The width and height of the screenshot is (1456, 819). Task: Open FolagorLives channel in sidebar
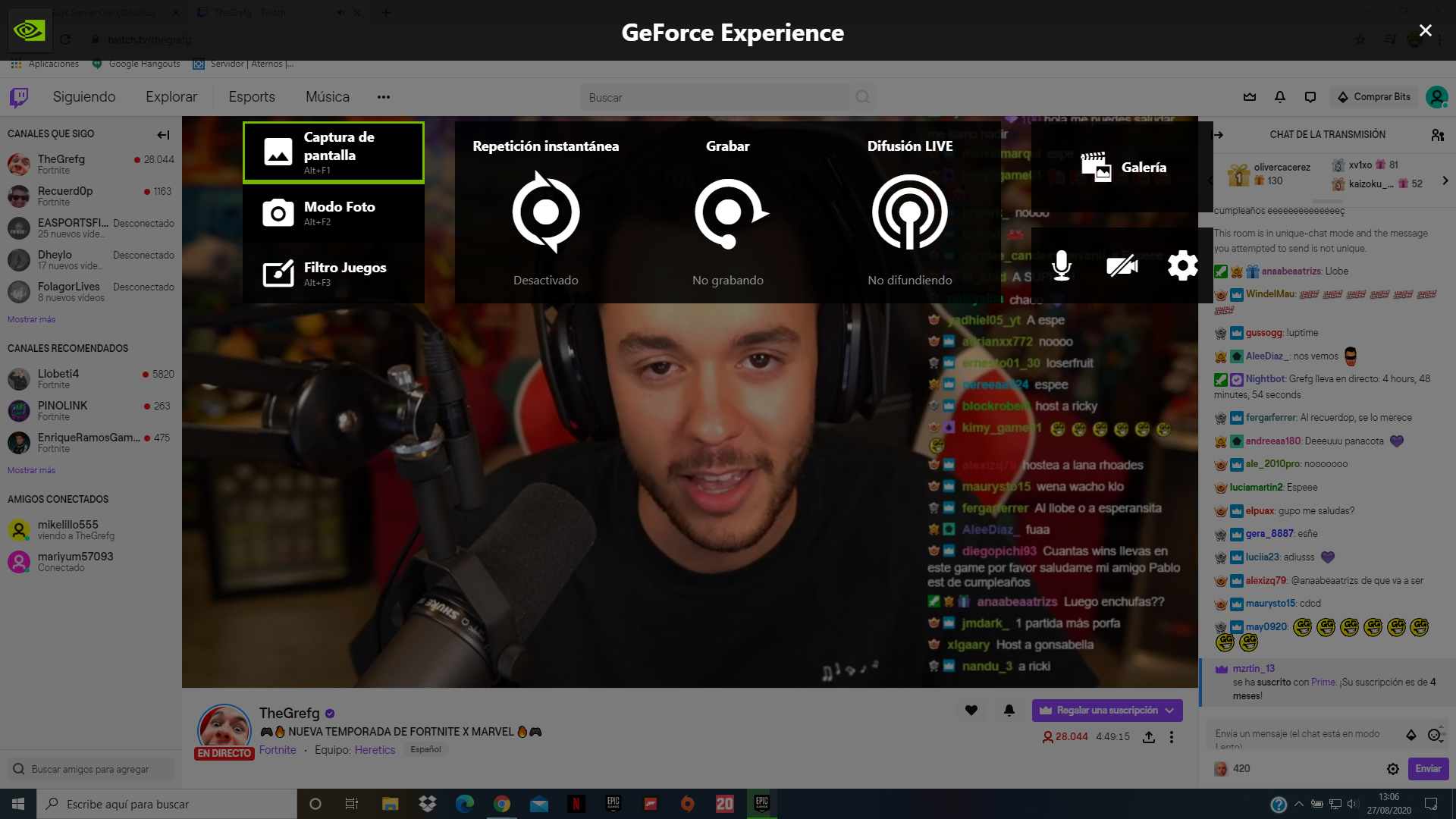click(91, 291)
